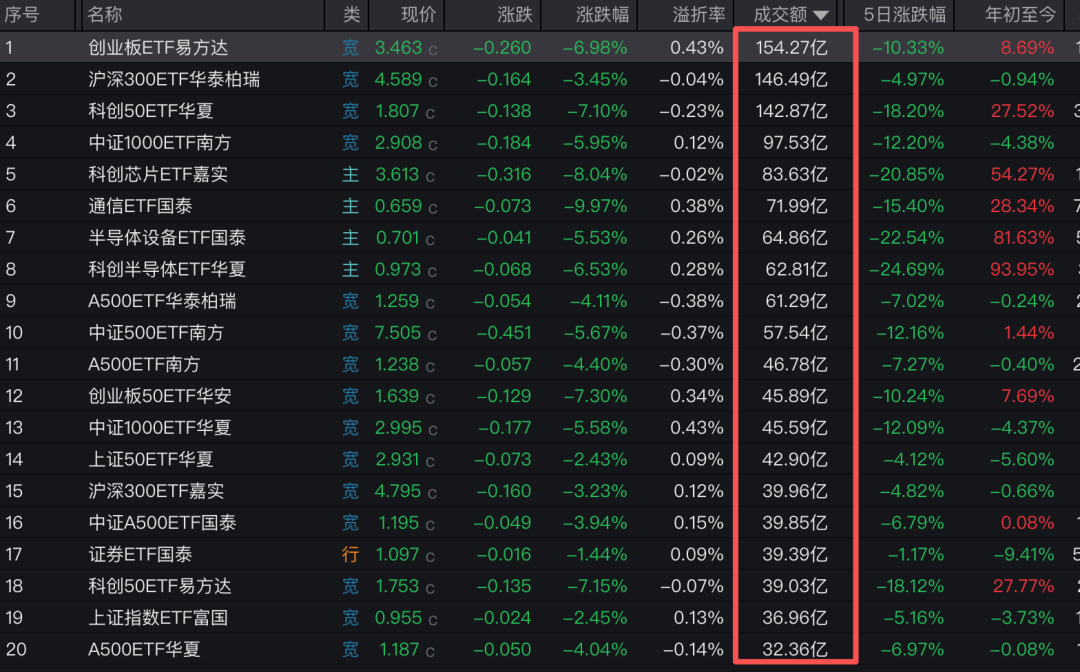Select row 沪深300ETF嘉实
Image resolution: width=1080 pixels, height=672 pixels.
tap(540, 491)
